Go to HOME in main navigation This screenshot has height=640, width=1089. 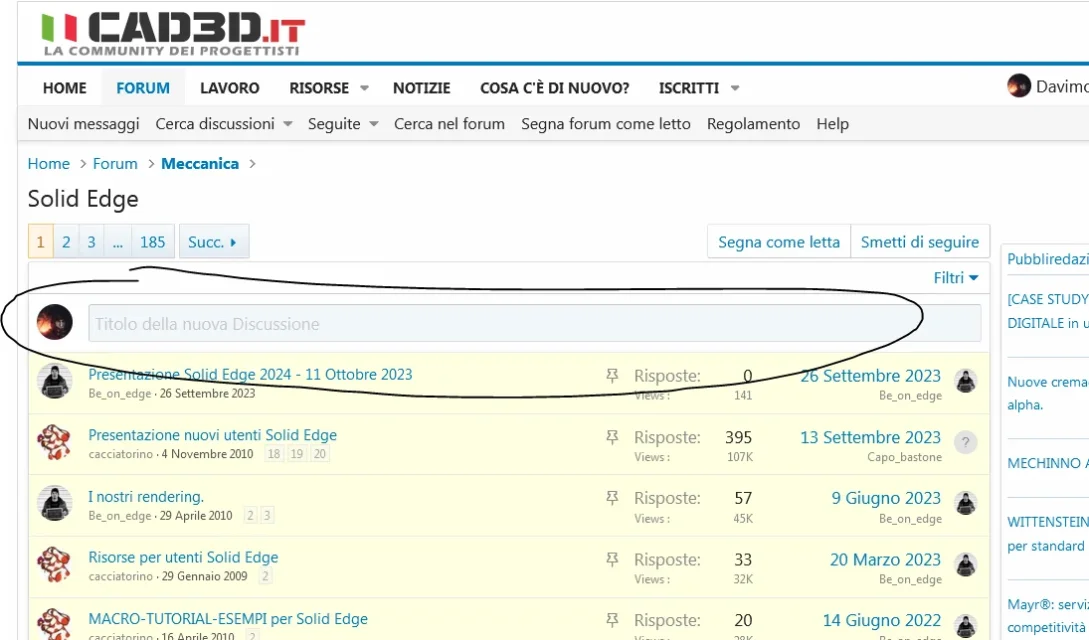[x=65, y=88]
